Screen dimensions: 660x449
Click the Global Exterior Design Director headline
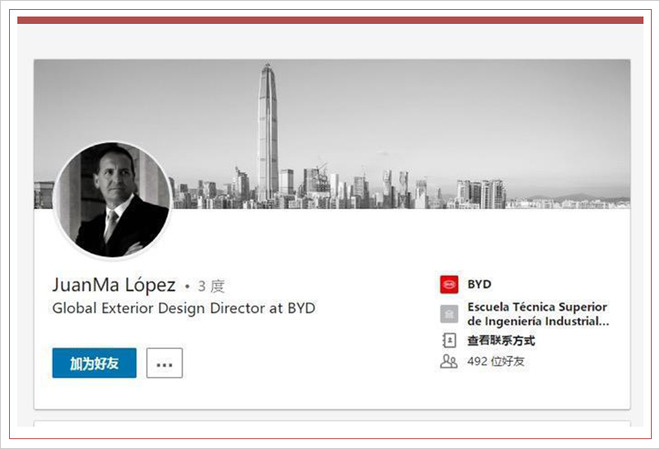tap(184, 308)
